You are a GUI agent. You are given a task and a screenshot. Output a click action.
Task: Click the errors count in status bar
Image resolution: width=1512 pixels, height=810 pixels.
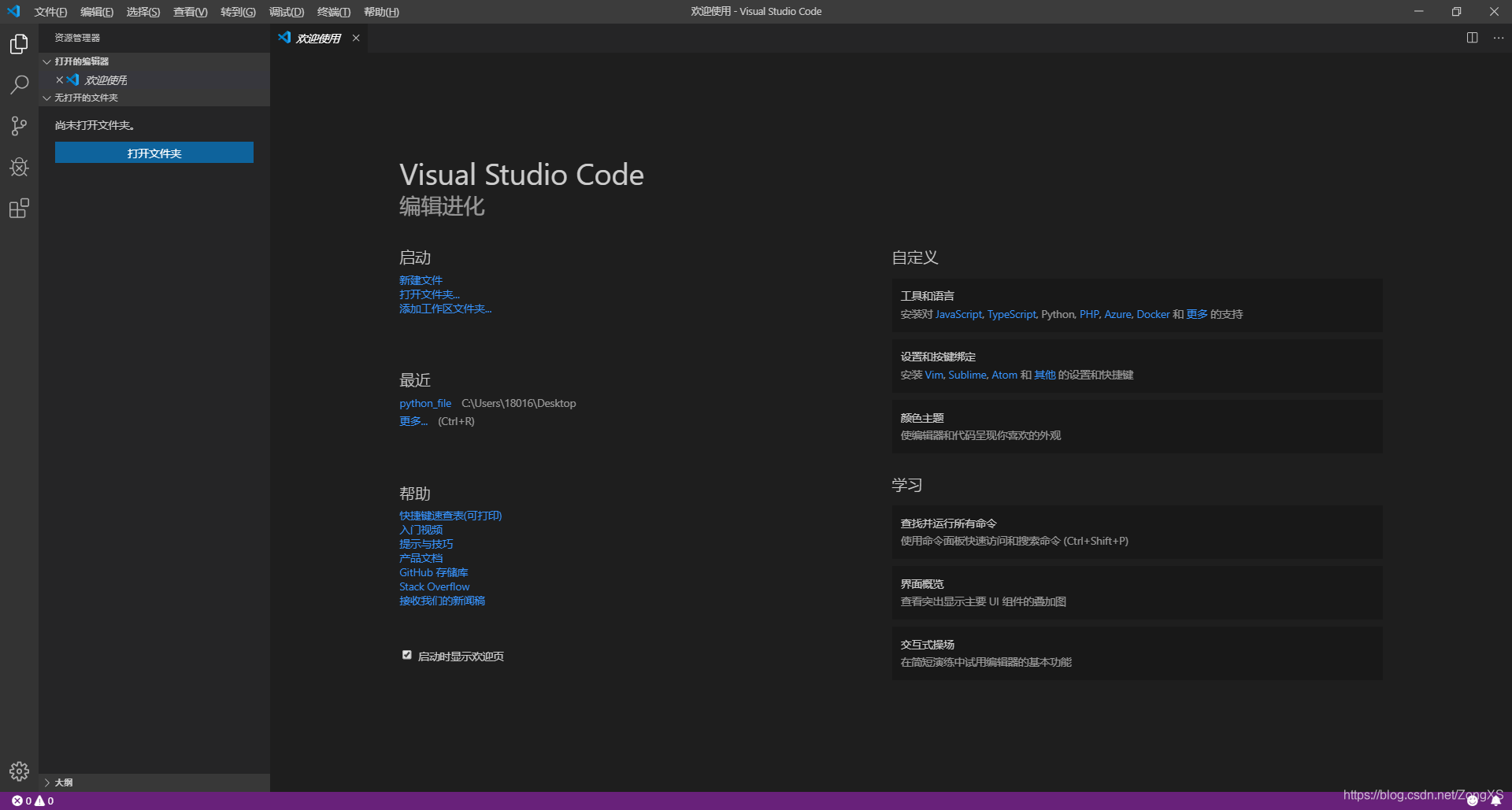(x=21, y=801)
